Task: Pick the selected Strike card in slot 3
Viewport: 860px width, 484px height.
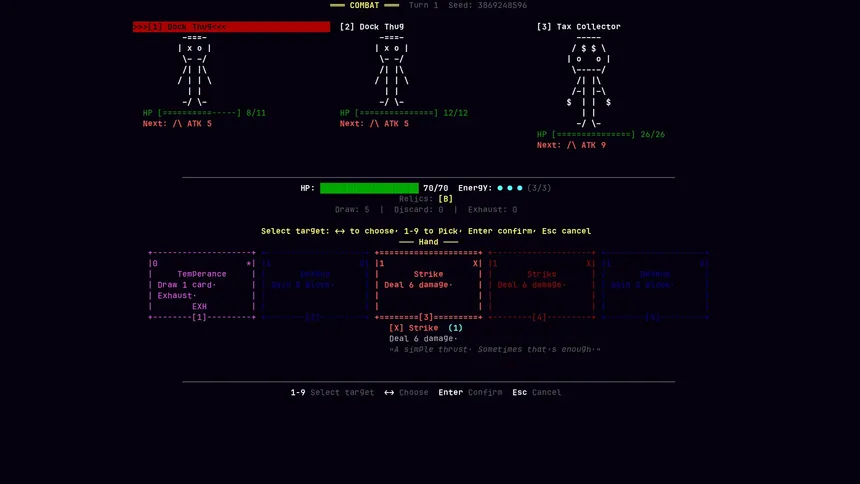Action: pyautogui.click(x=428, y=285)
